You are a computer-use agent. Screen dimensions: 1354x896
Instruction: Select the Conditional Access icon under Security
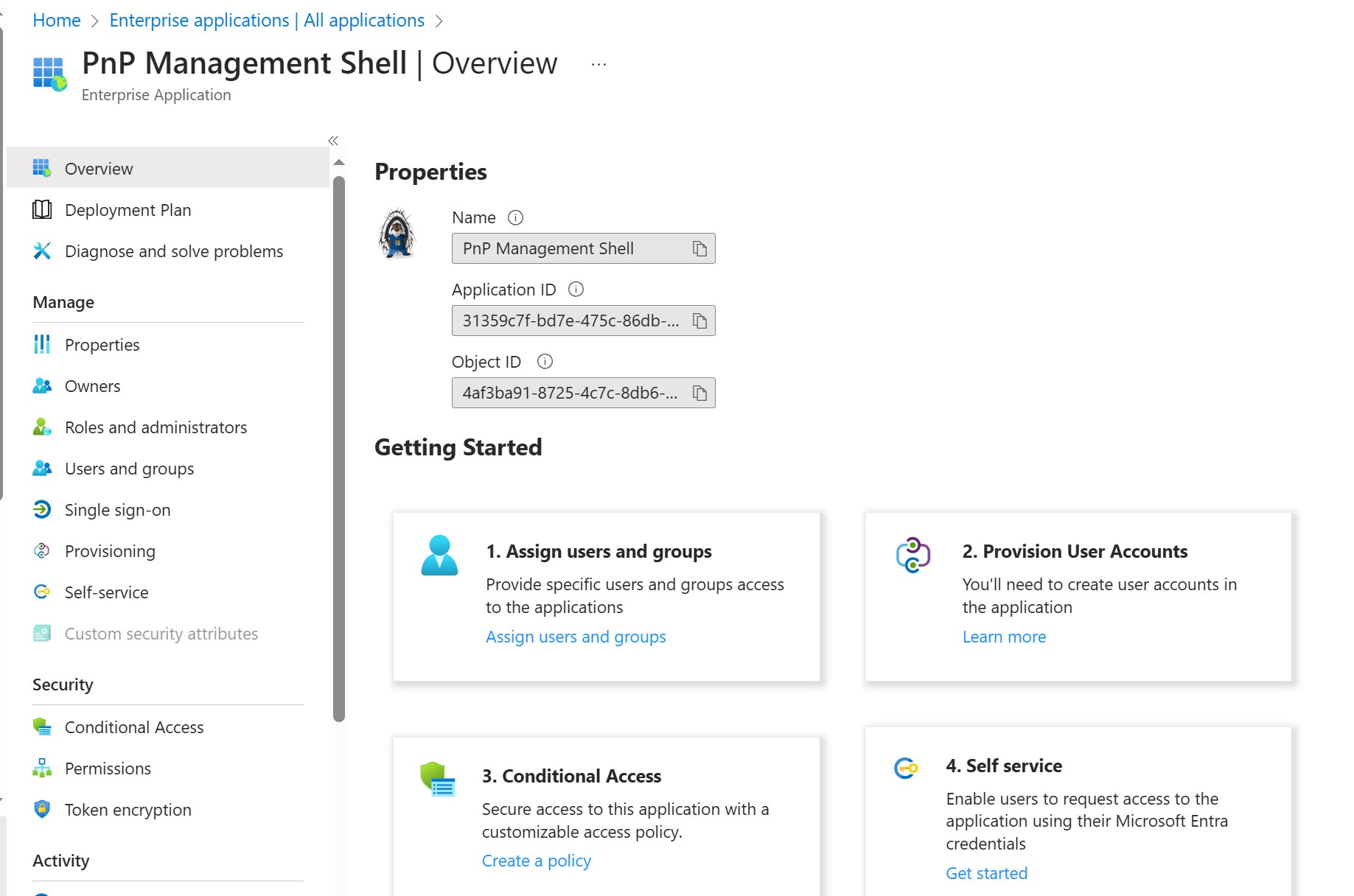[42, 727]
